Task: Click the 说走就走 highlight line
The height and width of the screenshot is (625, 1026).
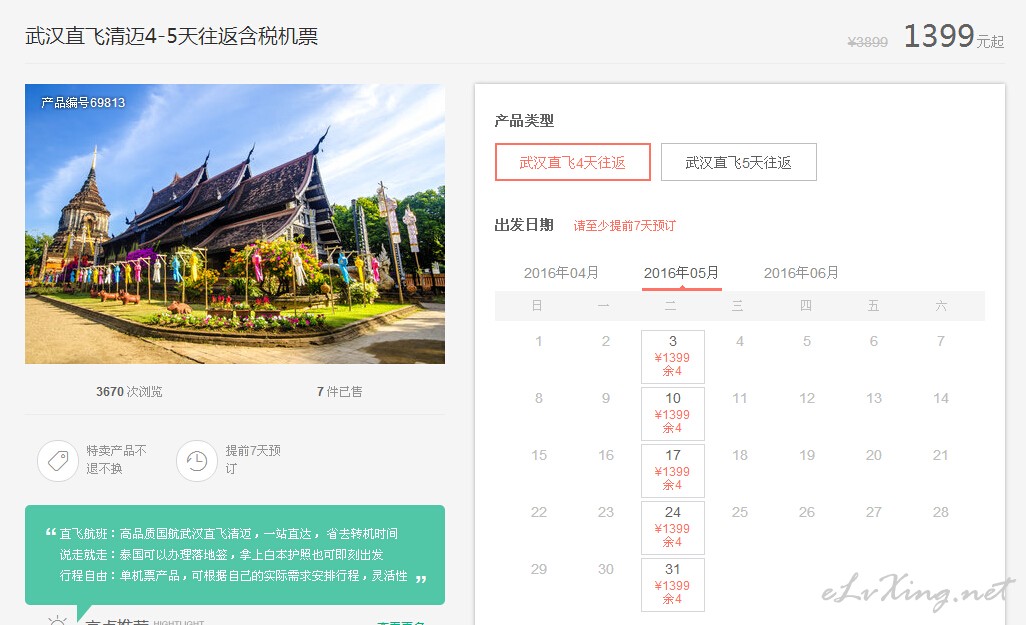Action: (221, 554)
